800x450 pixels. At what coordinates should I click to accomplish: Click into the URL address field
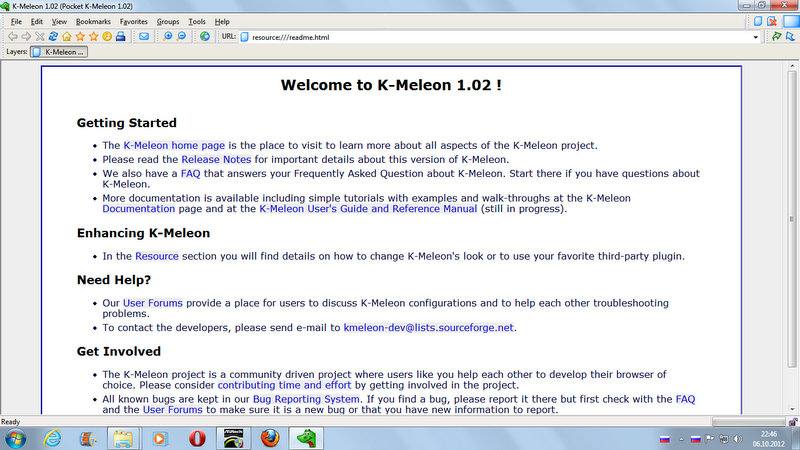(500, 37)
